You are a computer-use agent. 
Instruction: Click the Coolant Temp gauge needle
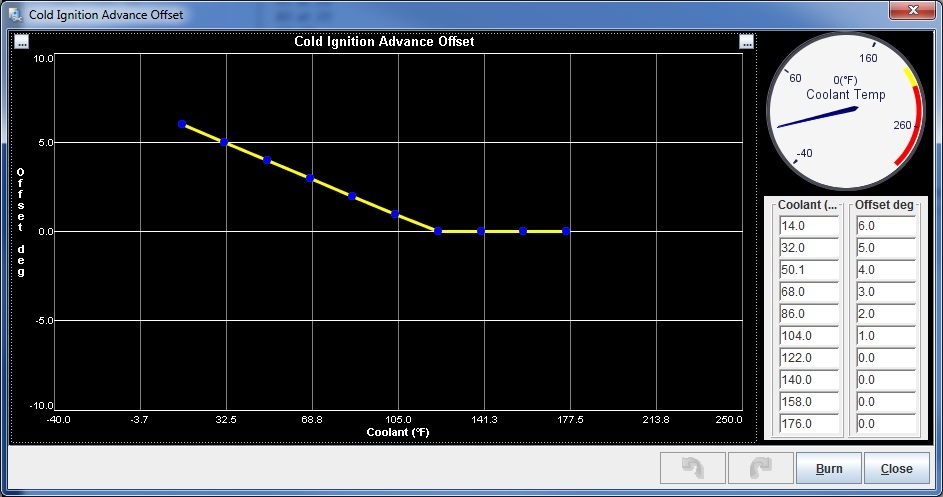tap(818, 117)
